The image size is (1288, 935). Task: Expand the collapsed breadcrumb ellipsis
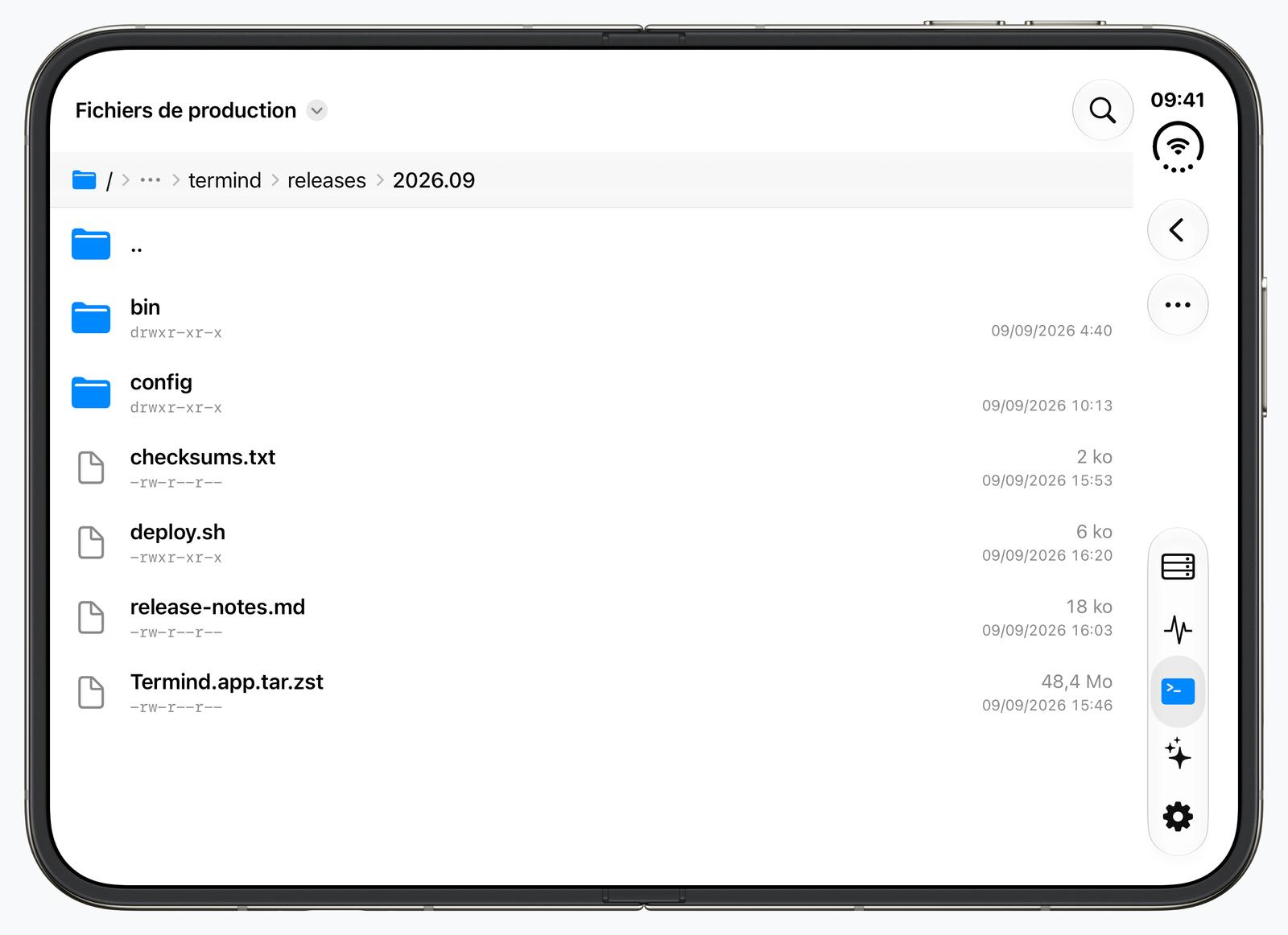click(x=151, y=180)
